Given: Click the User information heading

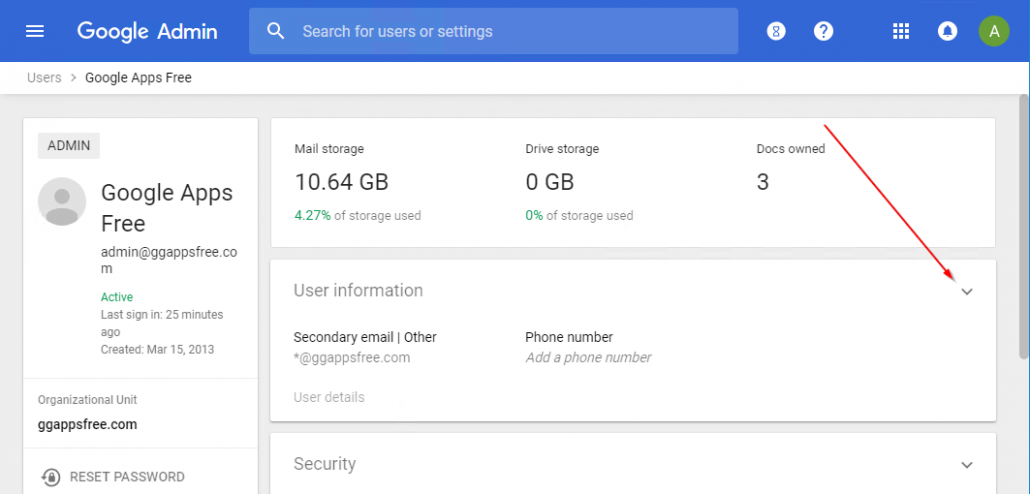Looking at the screenshot, I should click(358, 290).
